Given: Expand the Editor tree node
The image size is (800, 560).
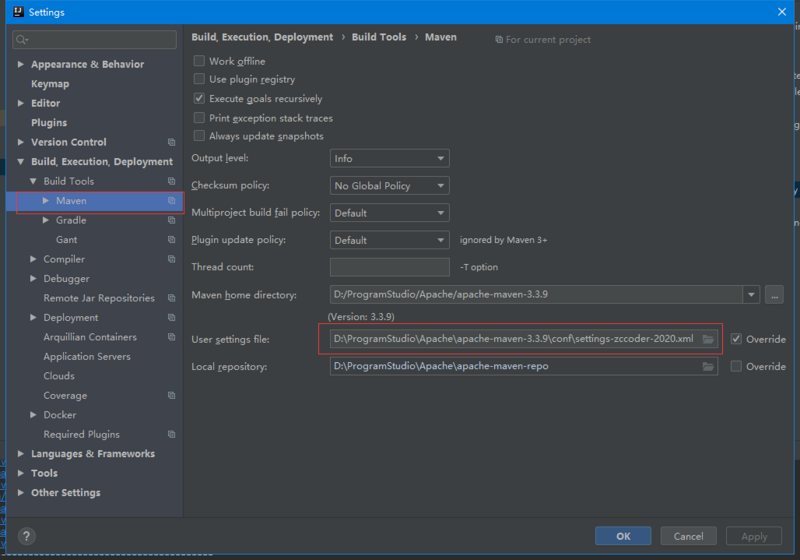Looking at the screenshot, I should pyautogui.click(x=21, y=103).
